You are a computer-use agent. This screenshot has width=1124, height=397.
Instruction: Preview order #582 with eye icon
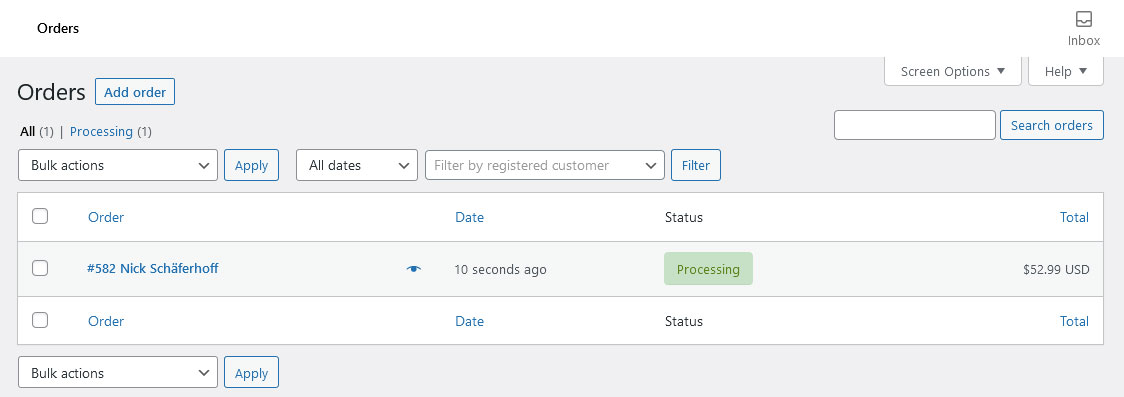[x=414, y=269]
